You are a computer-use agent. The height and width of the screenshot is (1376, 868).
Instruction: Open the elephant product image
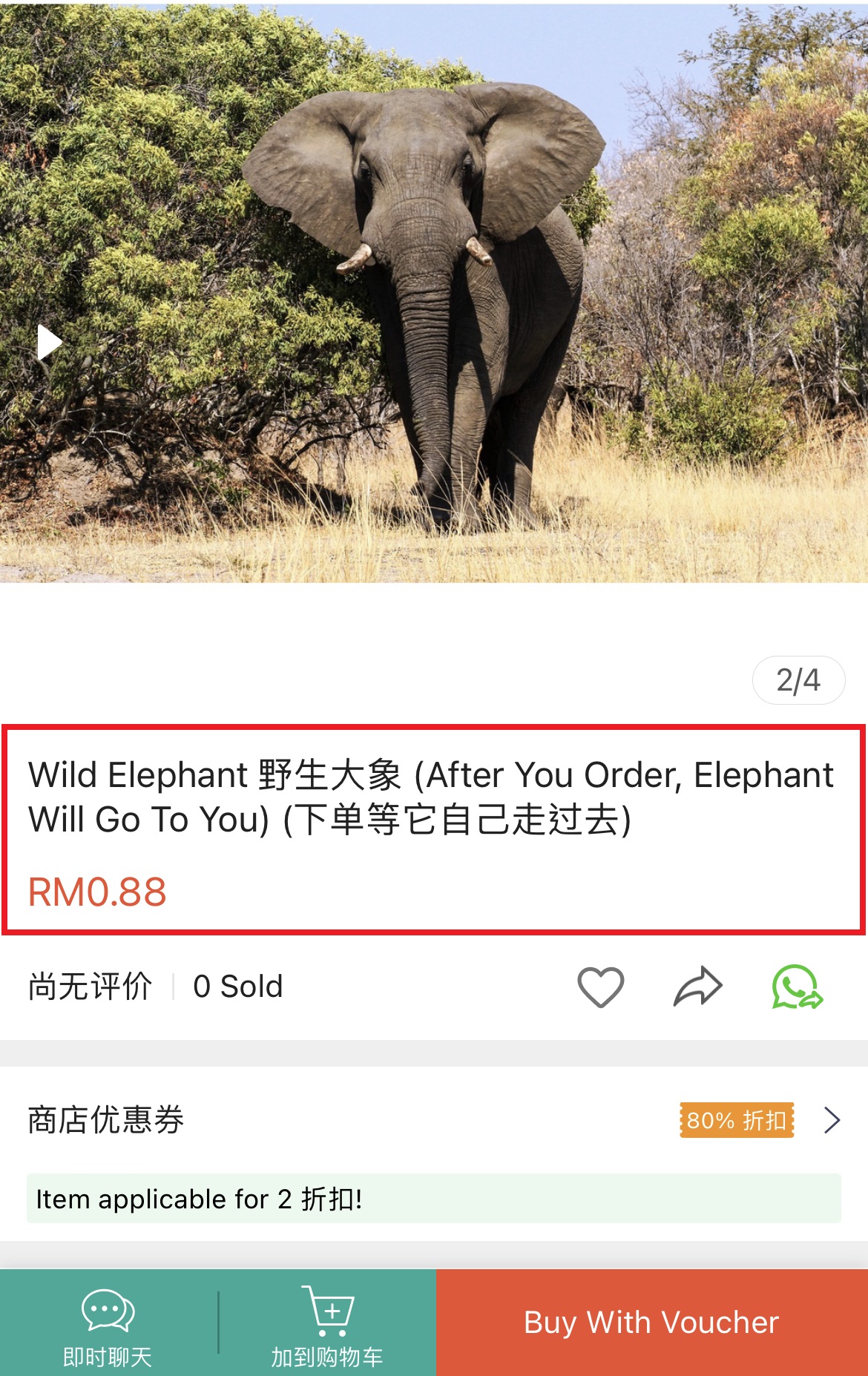click(x=434, y=293)
